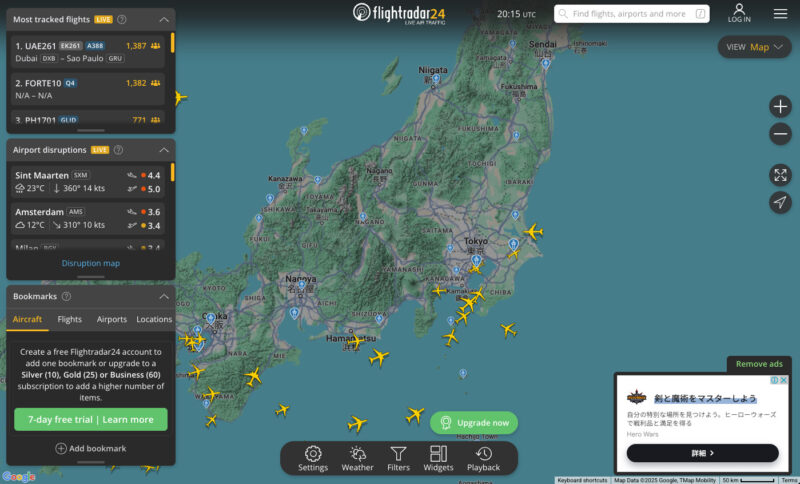This screenshot has width=800, height=484.
Task: Click Remove ads link
Action: coord(759,364)
